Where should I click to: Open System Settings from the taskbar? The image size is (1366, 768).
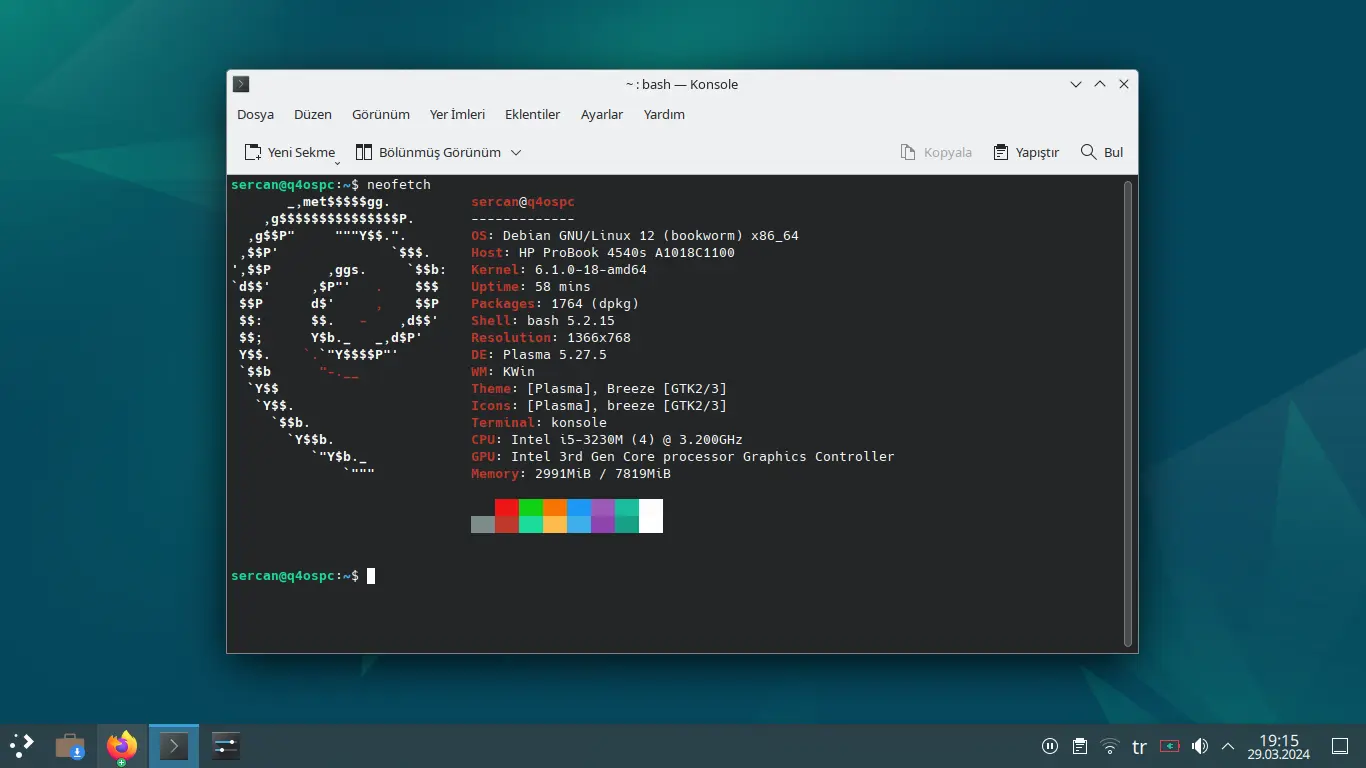coord(226,746)
